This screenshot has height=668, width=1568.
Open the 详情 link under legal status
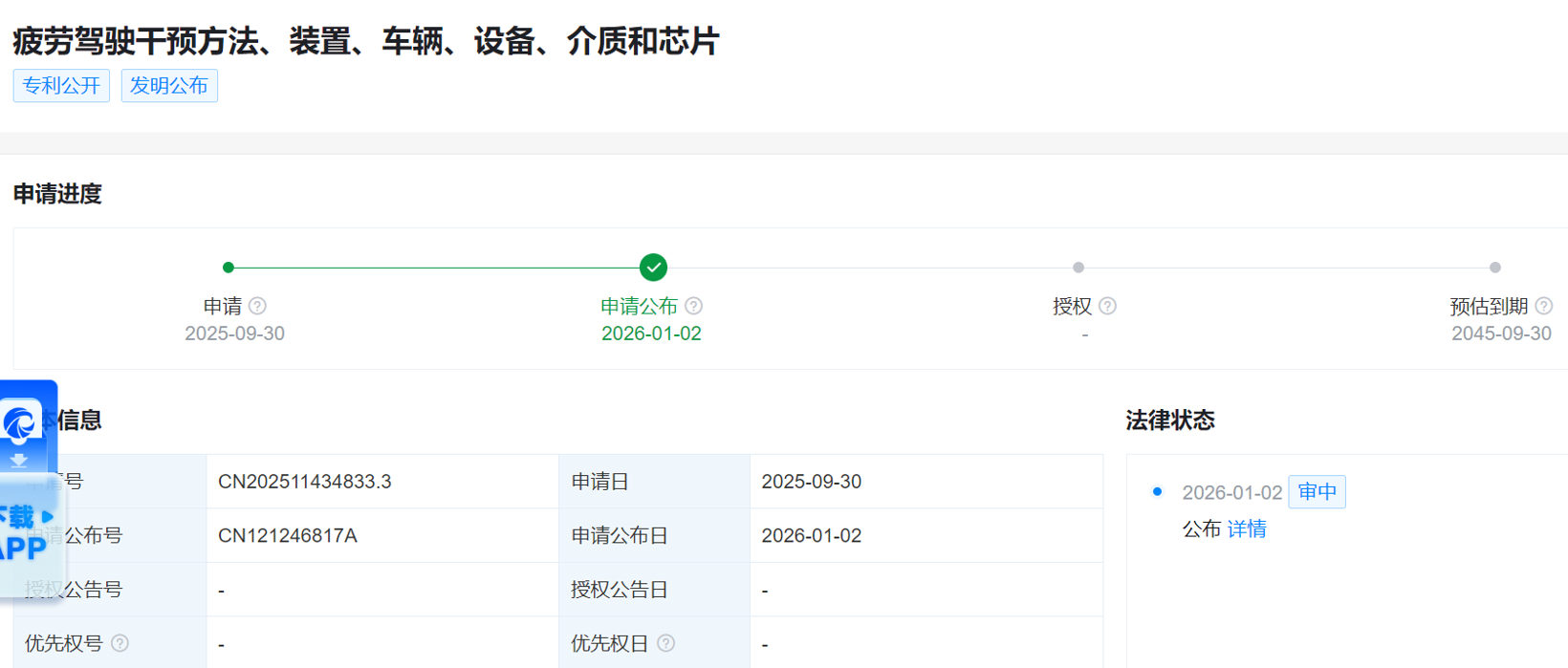(1247, 529)
